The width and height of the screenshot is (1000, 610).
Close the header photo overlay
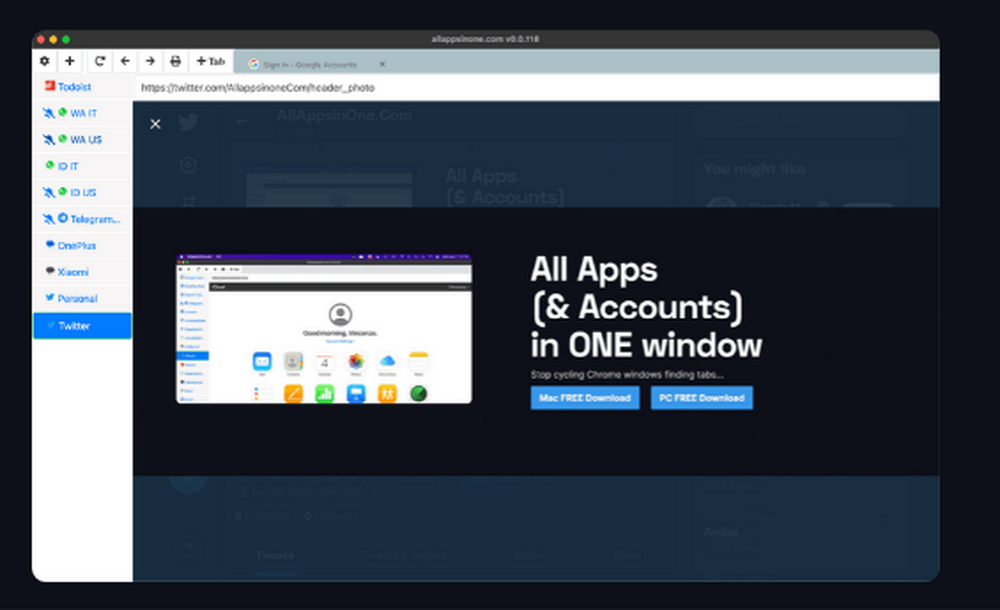click(155, 124)
